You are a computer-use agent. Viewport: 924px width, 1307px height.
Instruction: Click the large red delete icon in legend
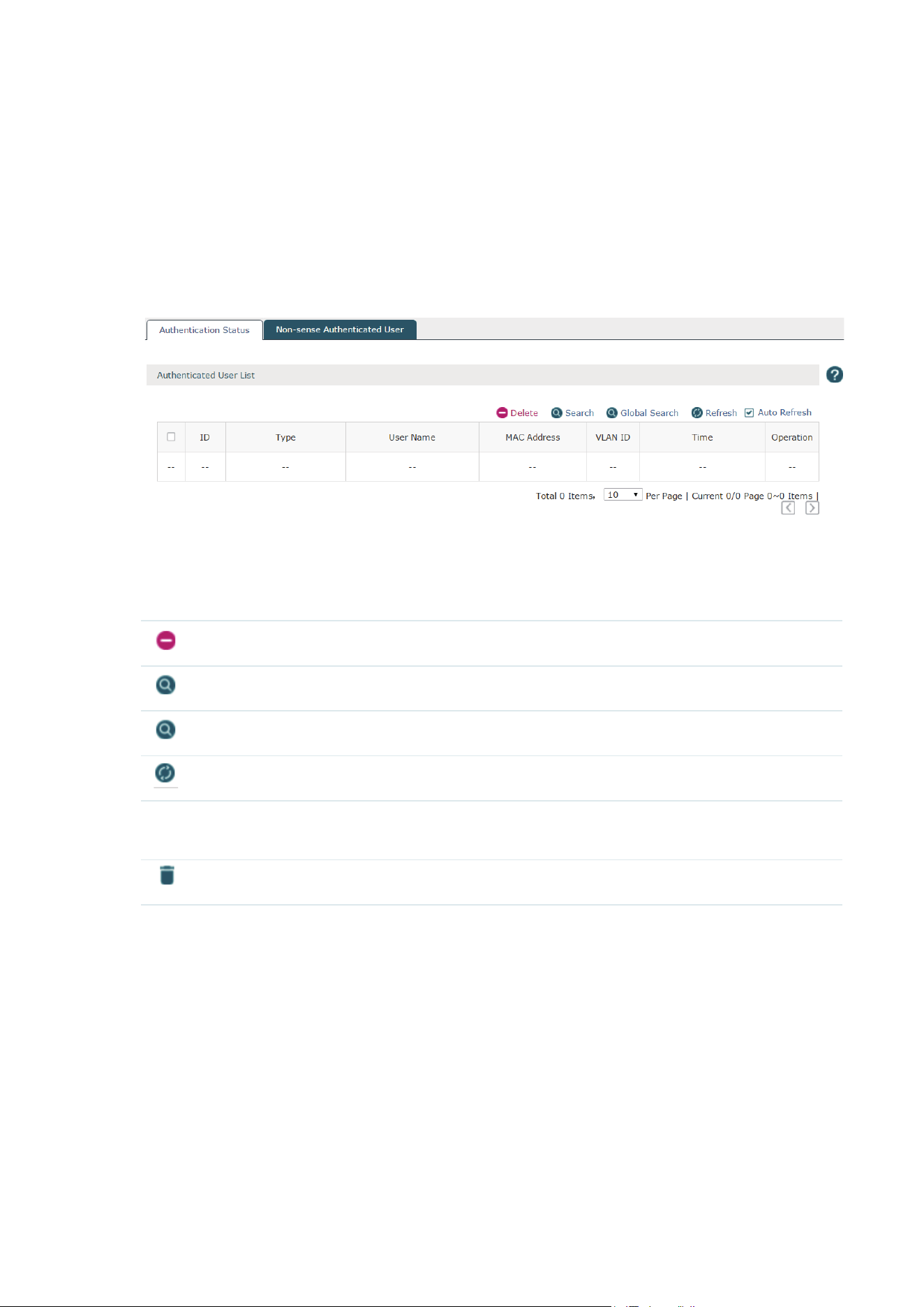tap(166, 640)
